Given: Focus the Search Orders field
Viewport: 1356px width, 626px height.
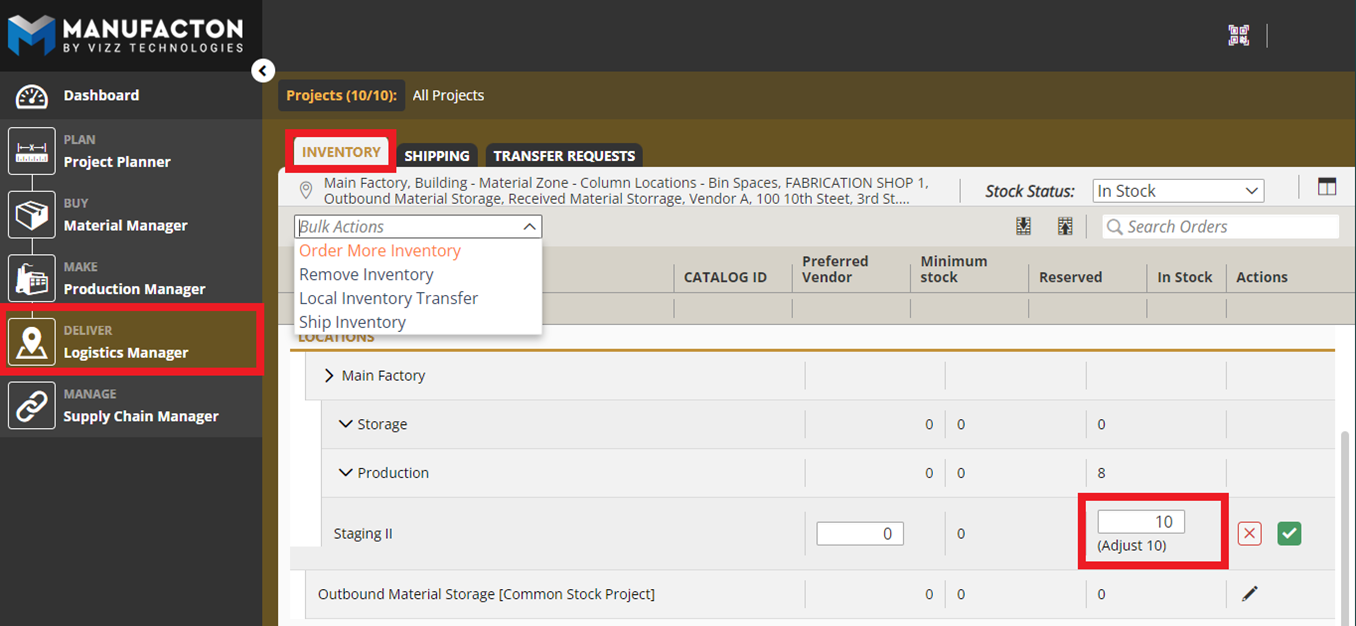Looking at the screenshot, I should tap(1220, 227).
